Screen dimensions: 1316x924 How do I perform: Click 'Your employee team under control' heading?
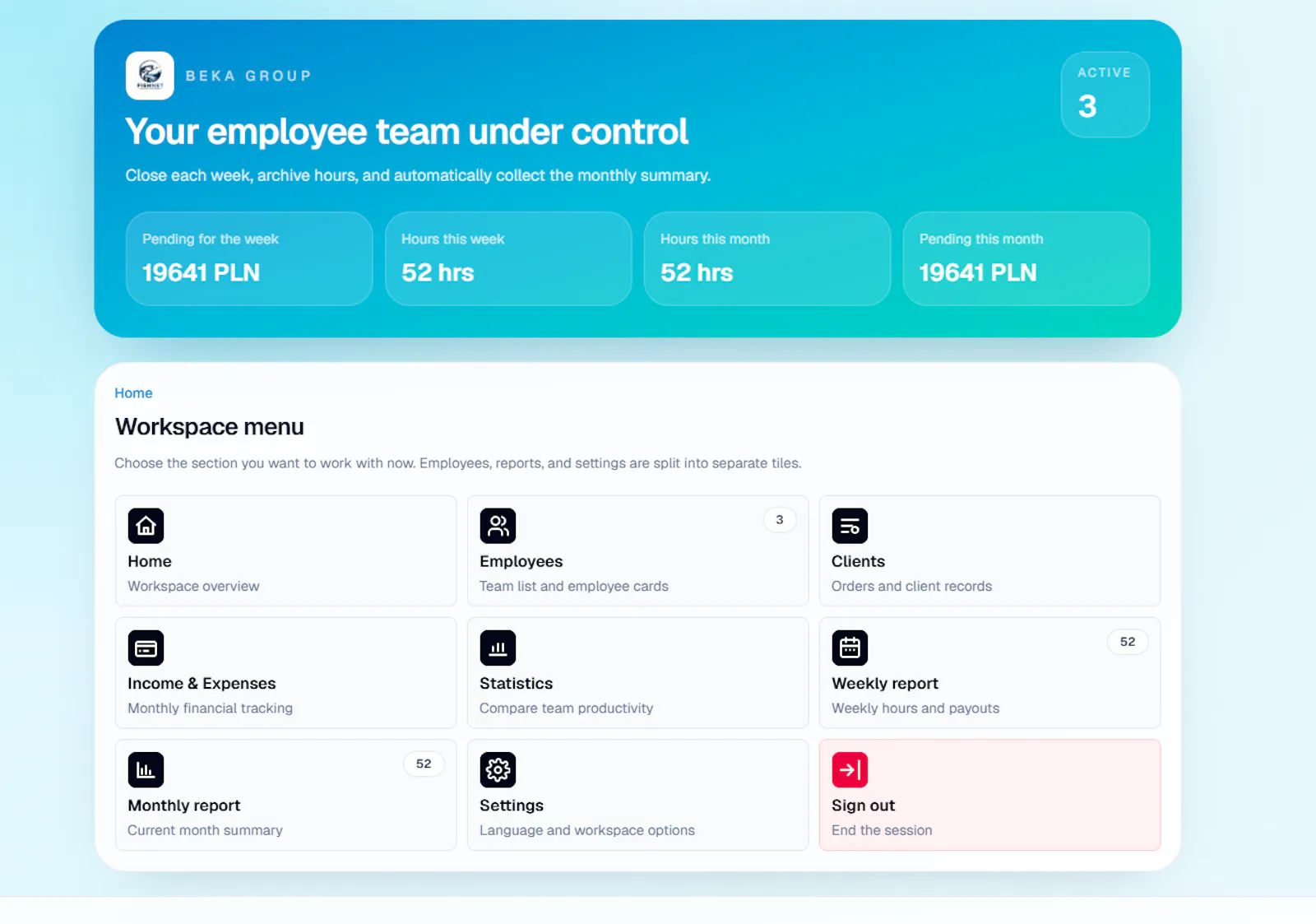click(406, 132)
